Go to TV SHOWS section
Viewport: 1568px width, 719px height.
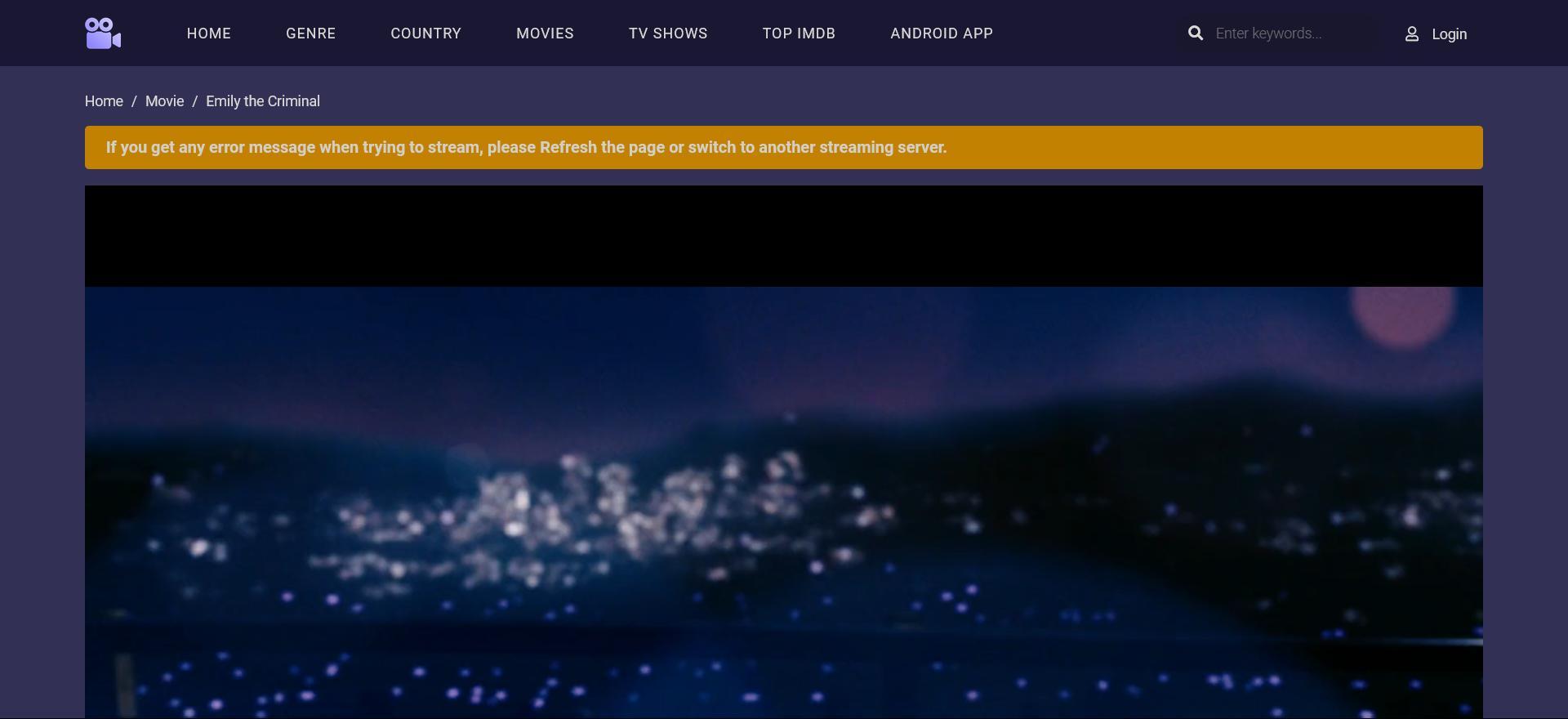click(x=668, y=33)
